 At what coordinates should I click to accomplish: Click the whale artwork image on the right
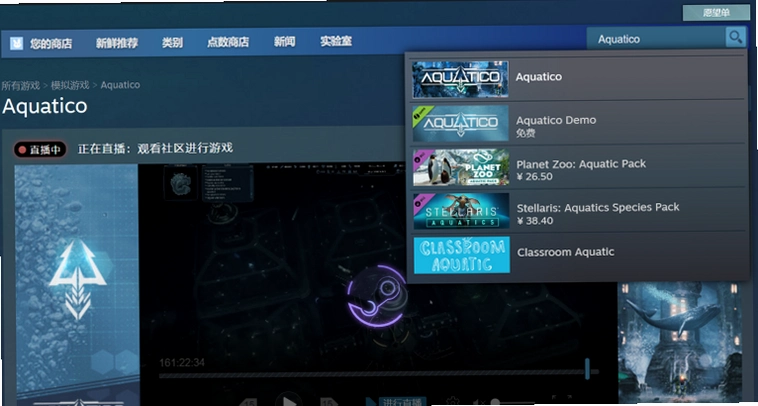coord(680,343)
